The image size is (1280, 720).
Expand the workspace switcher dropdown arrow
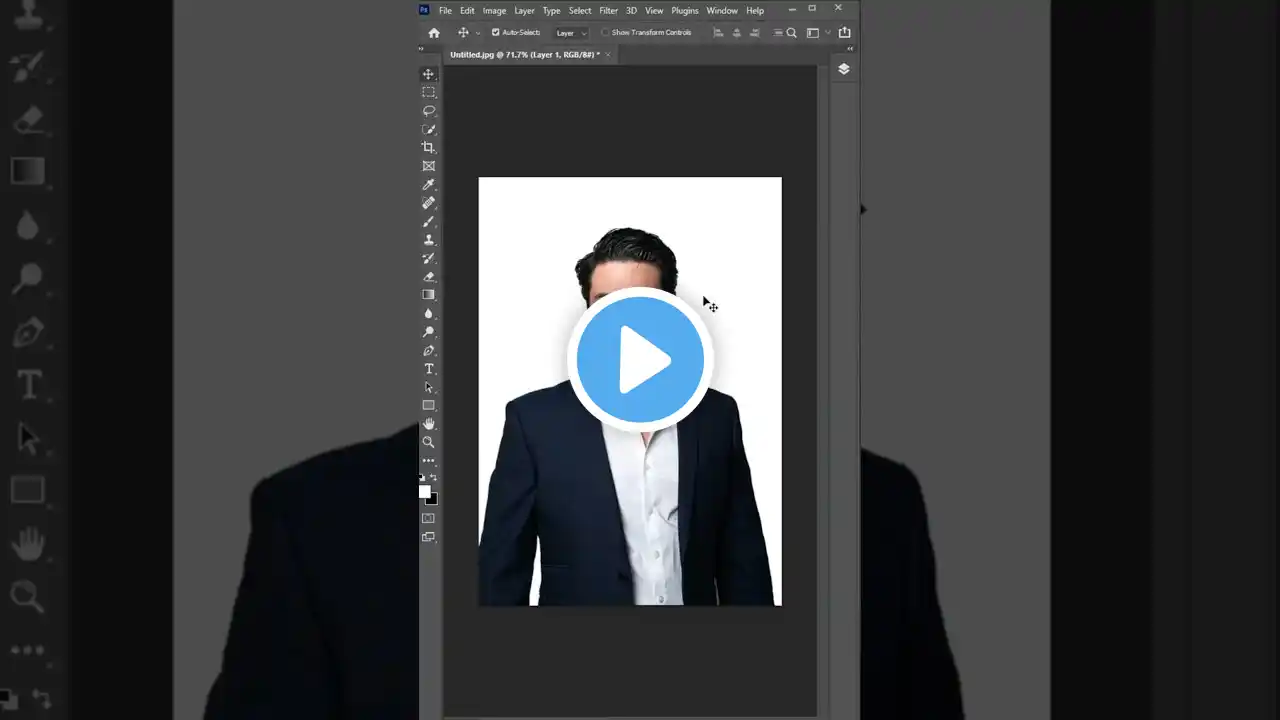tap(827, 33)
